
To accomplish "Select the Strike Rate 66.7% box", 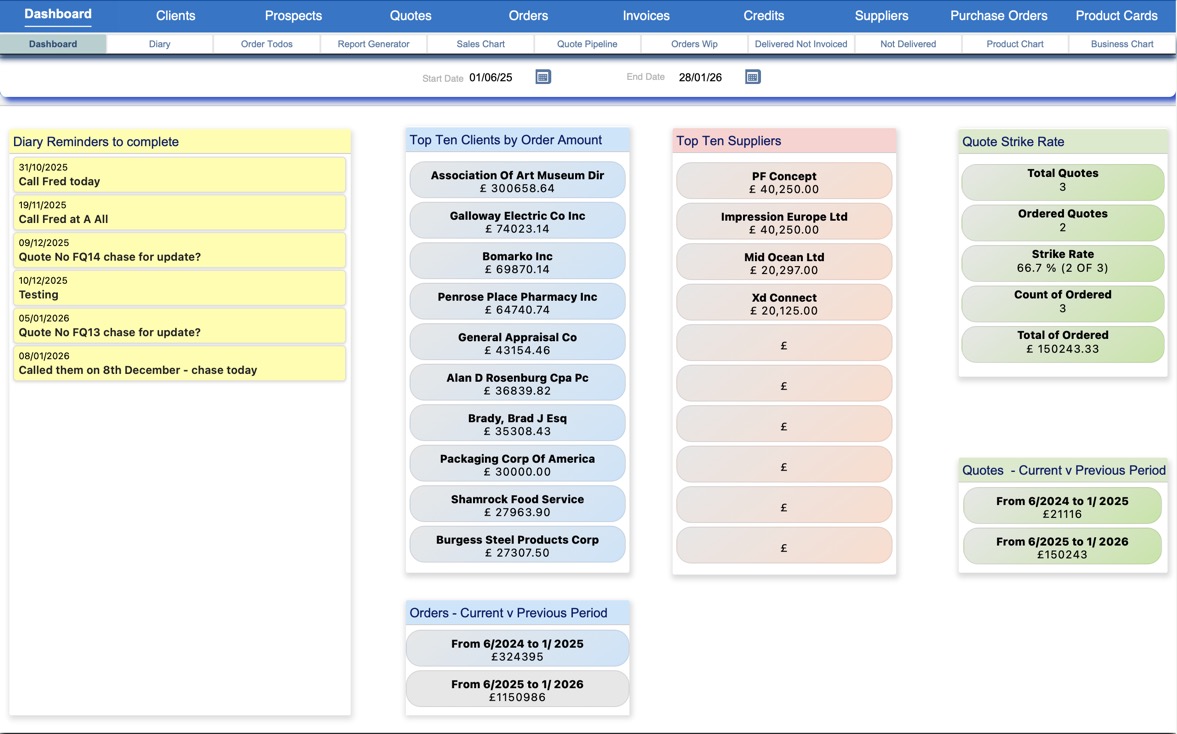I will 1062,261.
